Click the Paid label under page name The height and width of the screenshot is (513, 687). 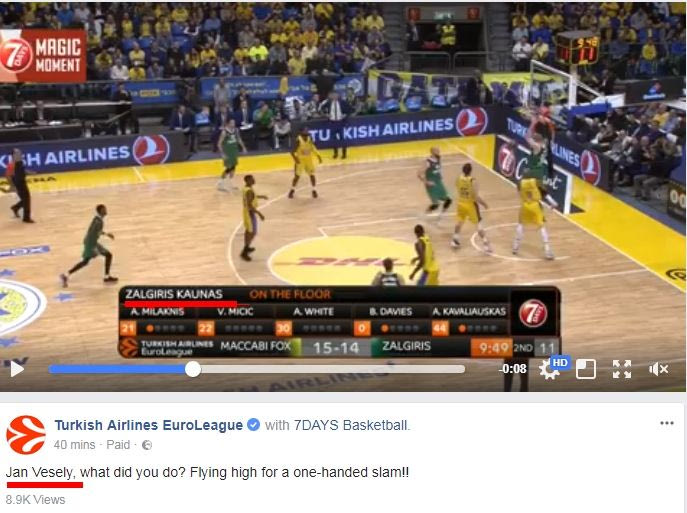[118, 445]
